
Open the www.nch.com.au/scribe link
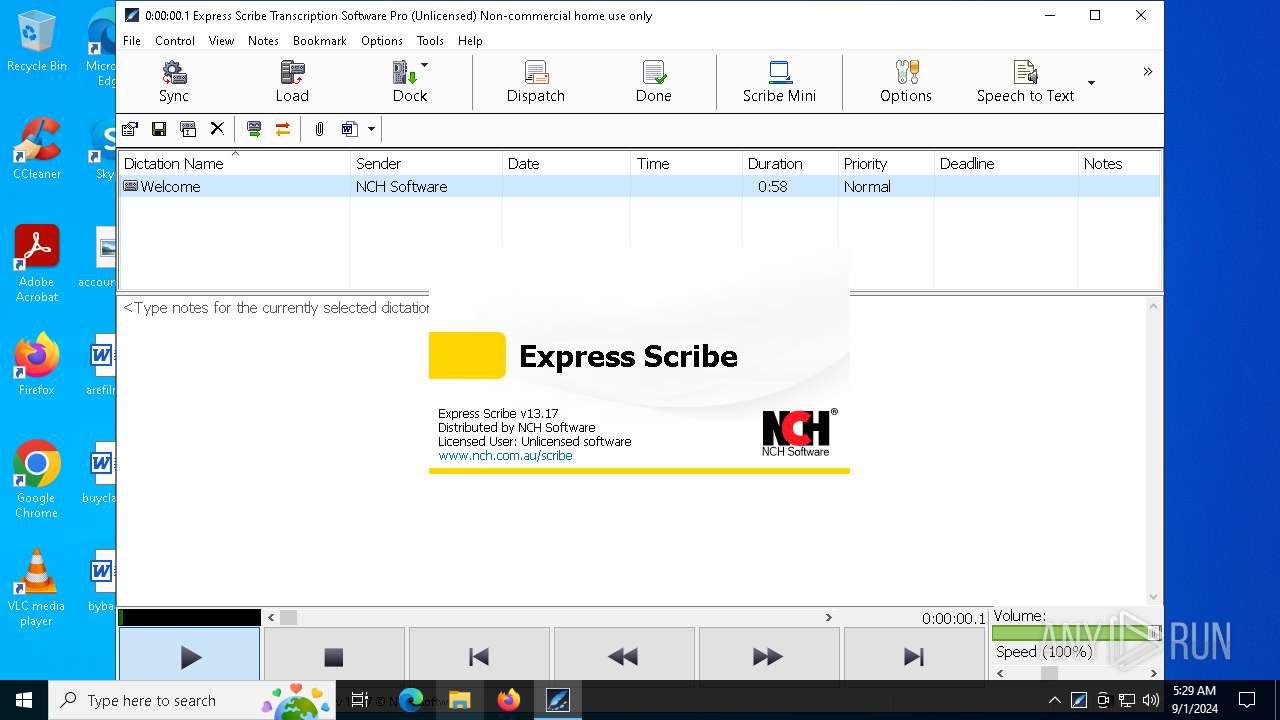click(x=505, y=455)
